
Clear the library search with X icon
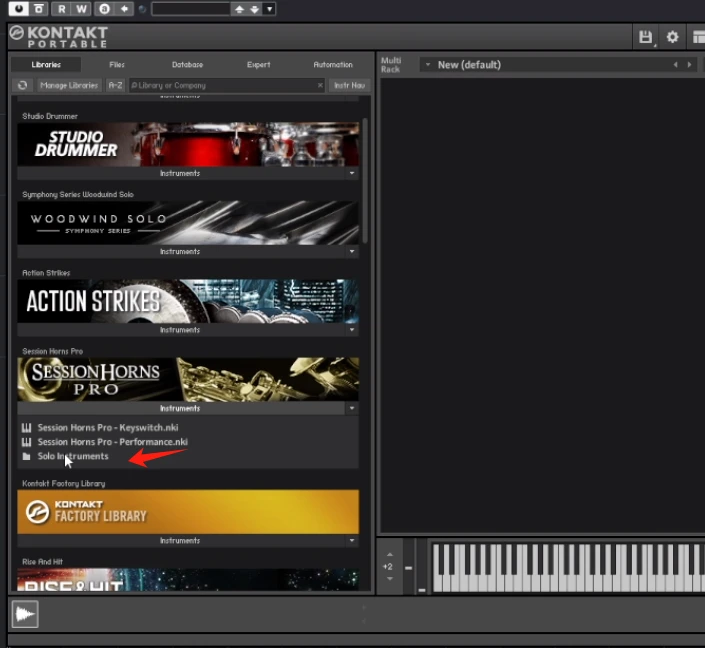[320, 85]
